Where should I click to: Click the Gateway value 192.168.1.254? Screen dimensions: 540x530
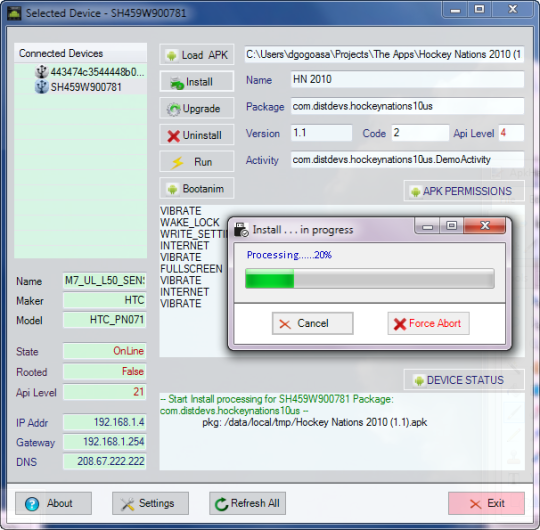105,441
